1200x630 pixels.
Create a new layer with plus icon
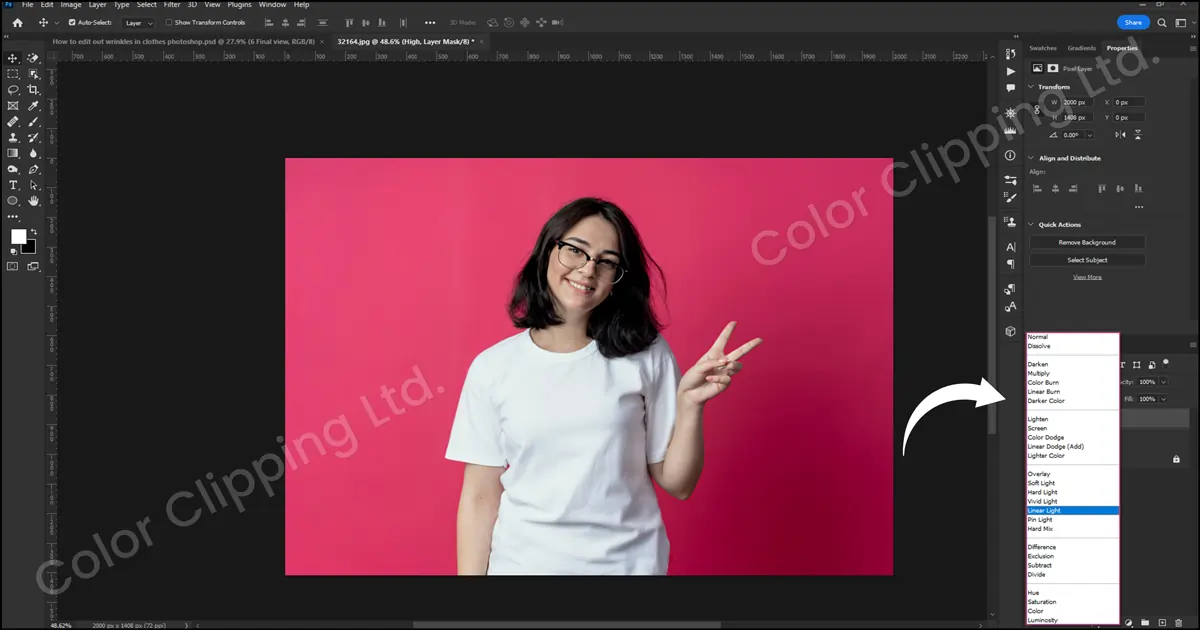[x=1162, y=621]
